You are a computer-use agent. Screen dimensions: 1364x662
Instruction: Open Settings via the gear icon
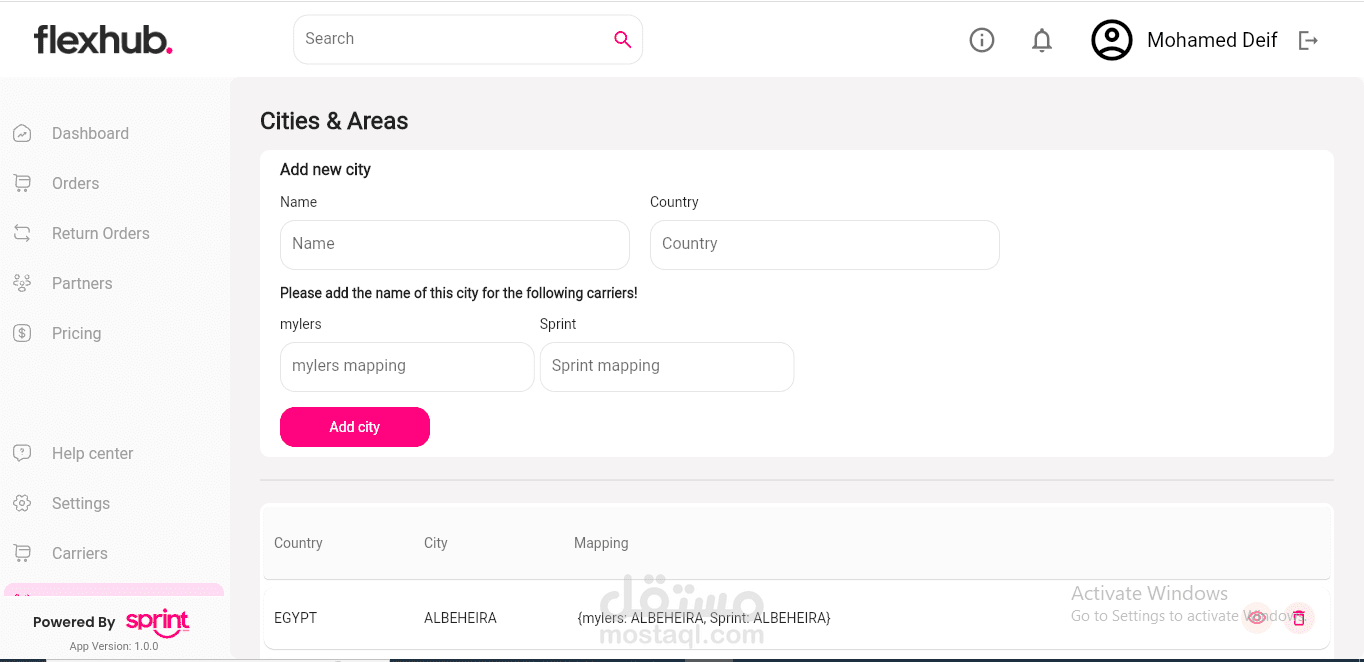click(x=22, y=503)
